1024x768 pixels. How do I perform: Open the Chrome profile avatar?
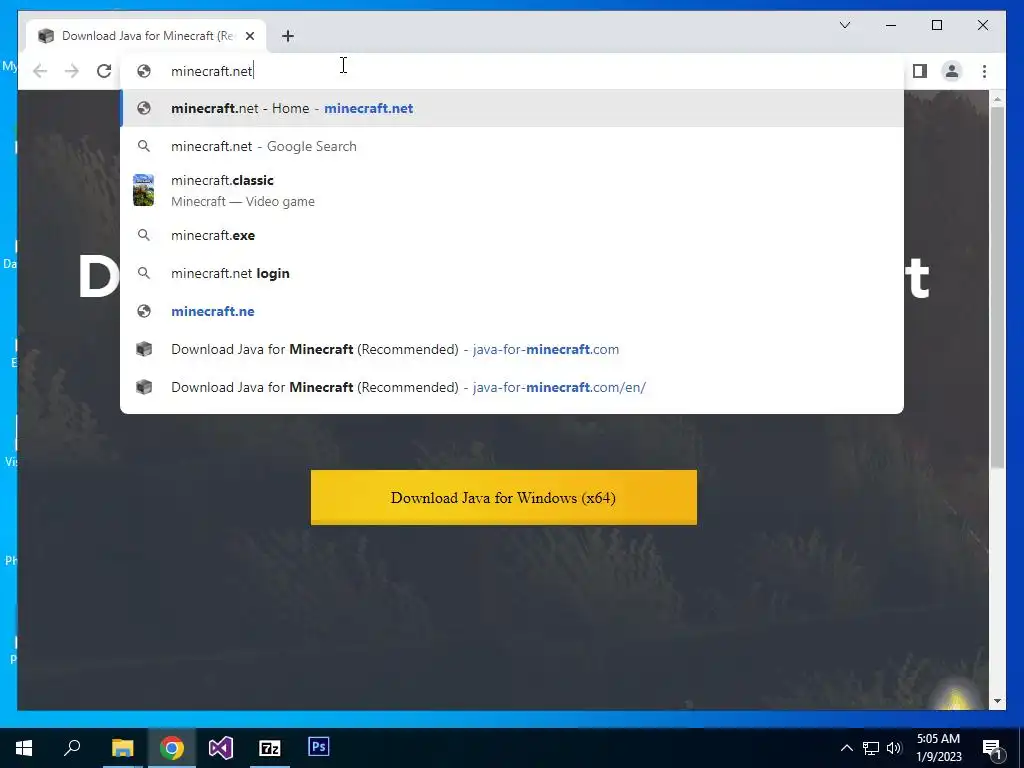[x=952, y=71]
